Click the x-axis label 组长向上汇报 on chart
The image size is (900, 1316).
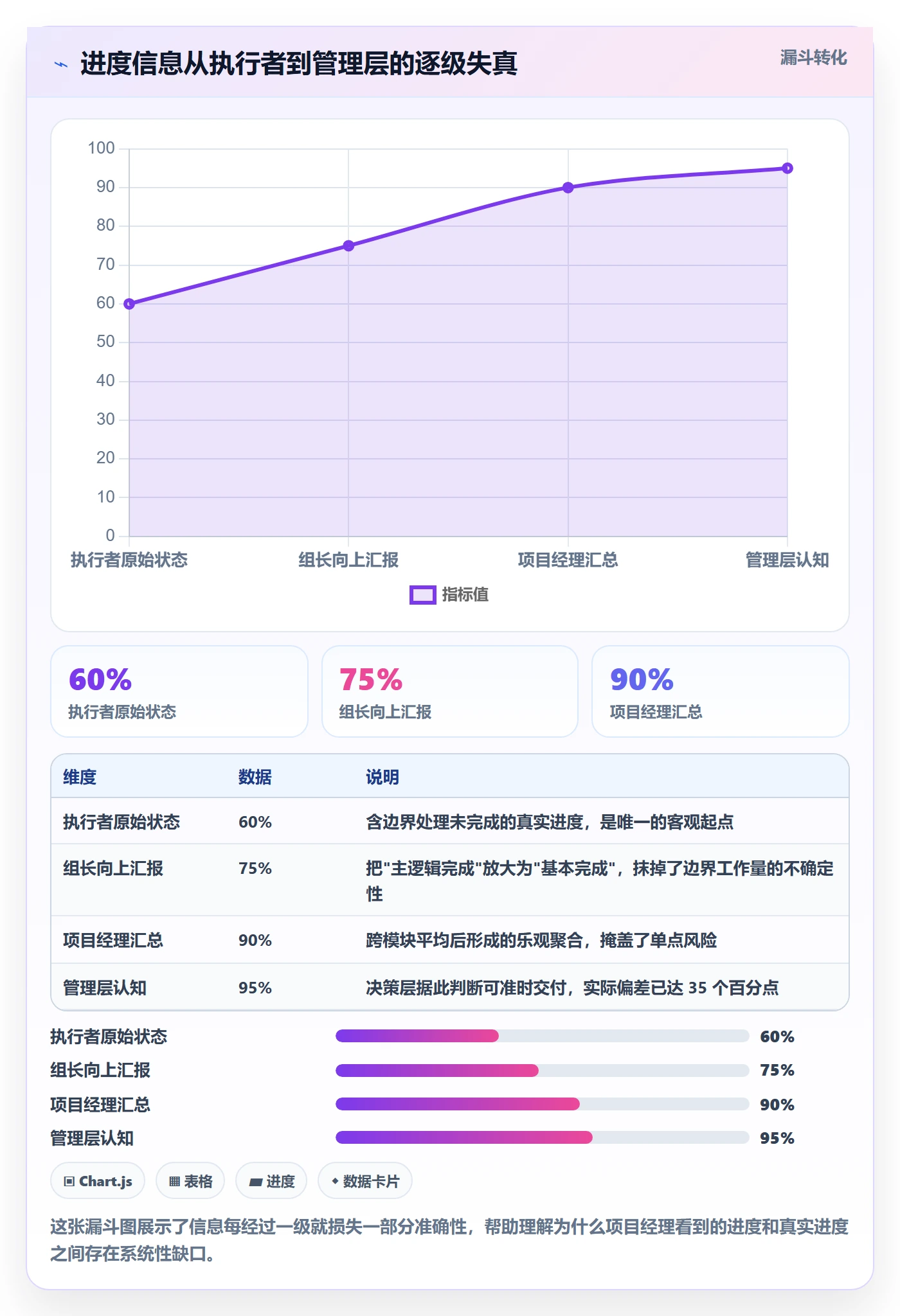point(348,560)
